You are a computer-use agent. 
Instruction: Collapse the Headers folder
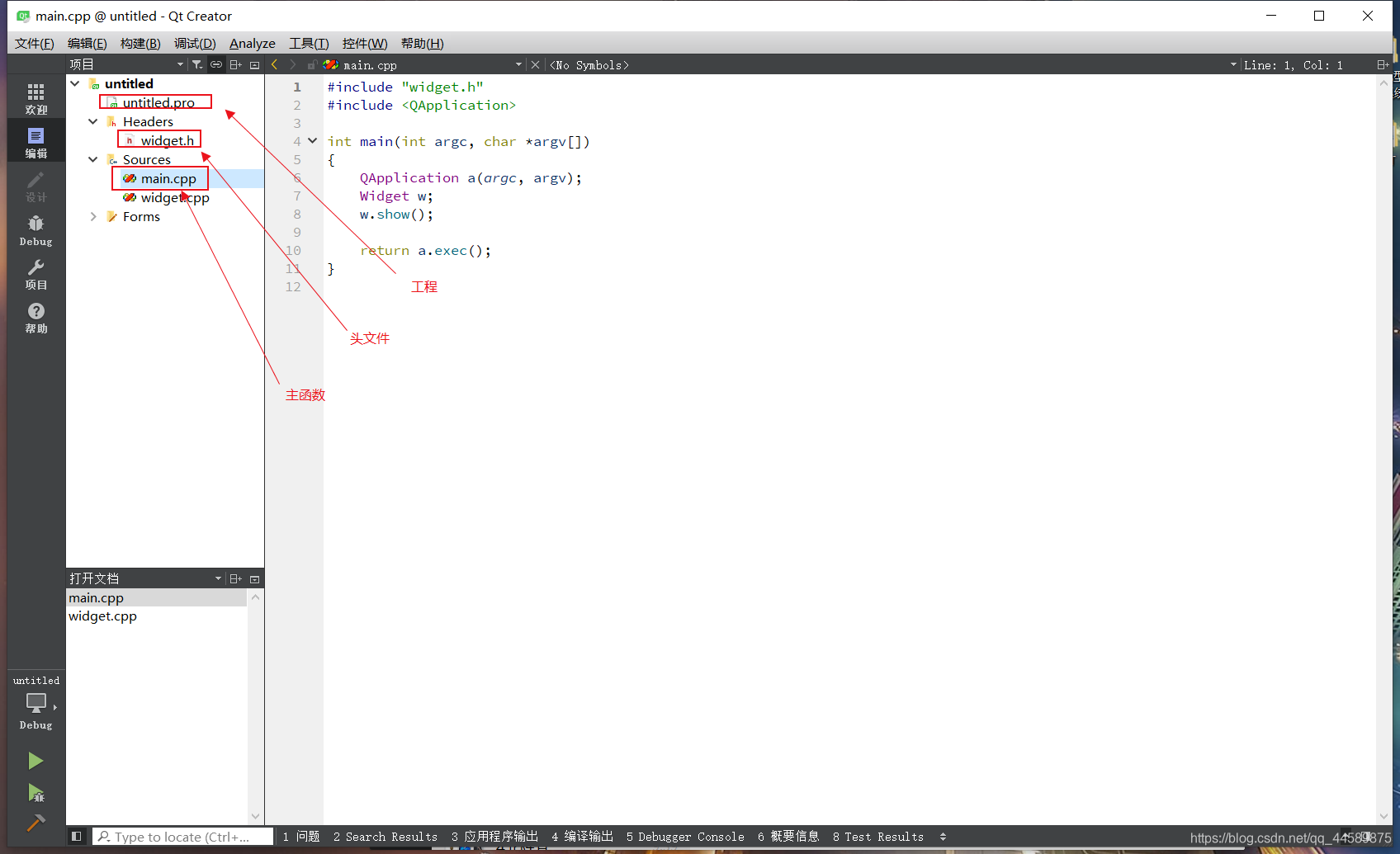(93, 121)
